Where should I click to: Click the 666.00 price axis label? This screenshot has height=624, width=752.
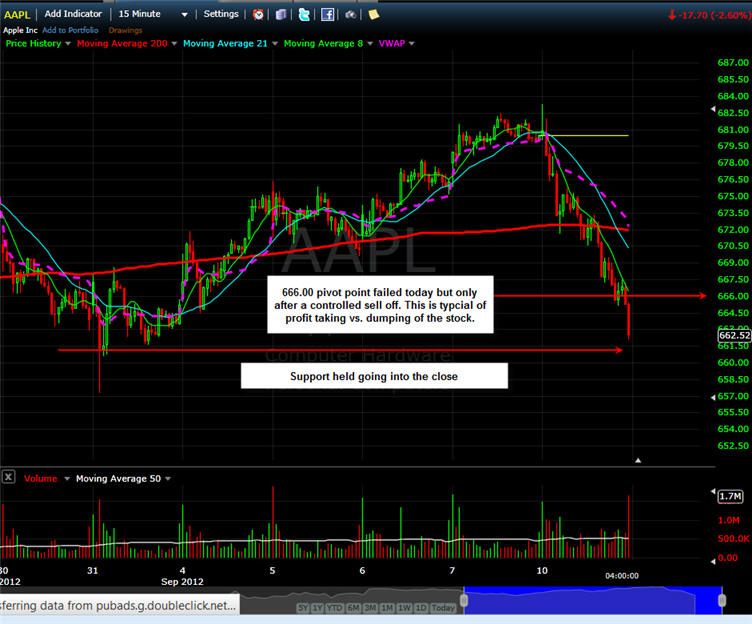click(x=733, y=296)
